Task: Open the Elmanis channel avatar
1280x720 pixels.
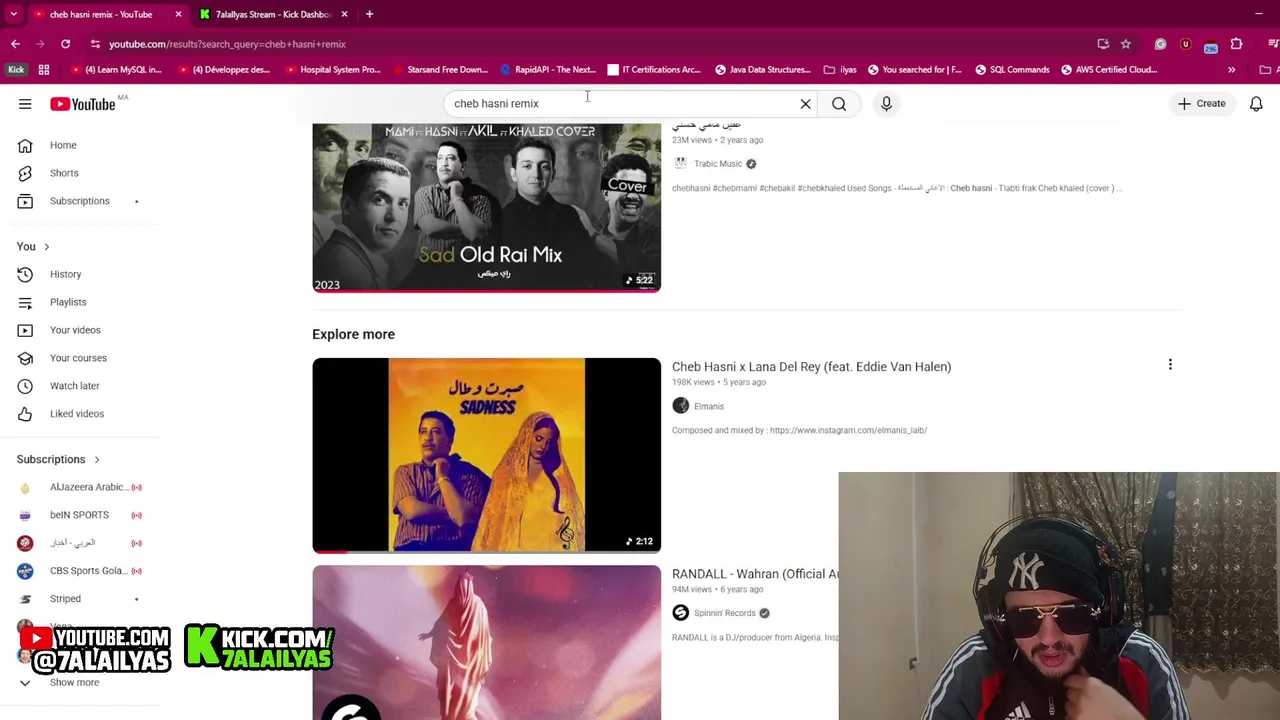Action: (681, 406)
